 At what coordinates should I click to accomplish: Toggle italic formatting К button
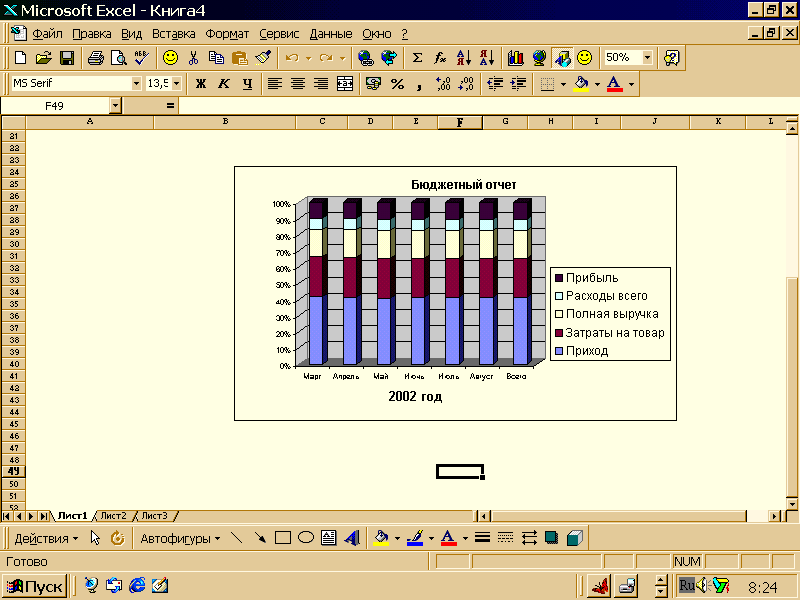(x=223, y=84)
